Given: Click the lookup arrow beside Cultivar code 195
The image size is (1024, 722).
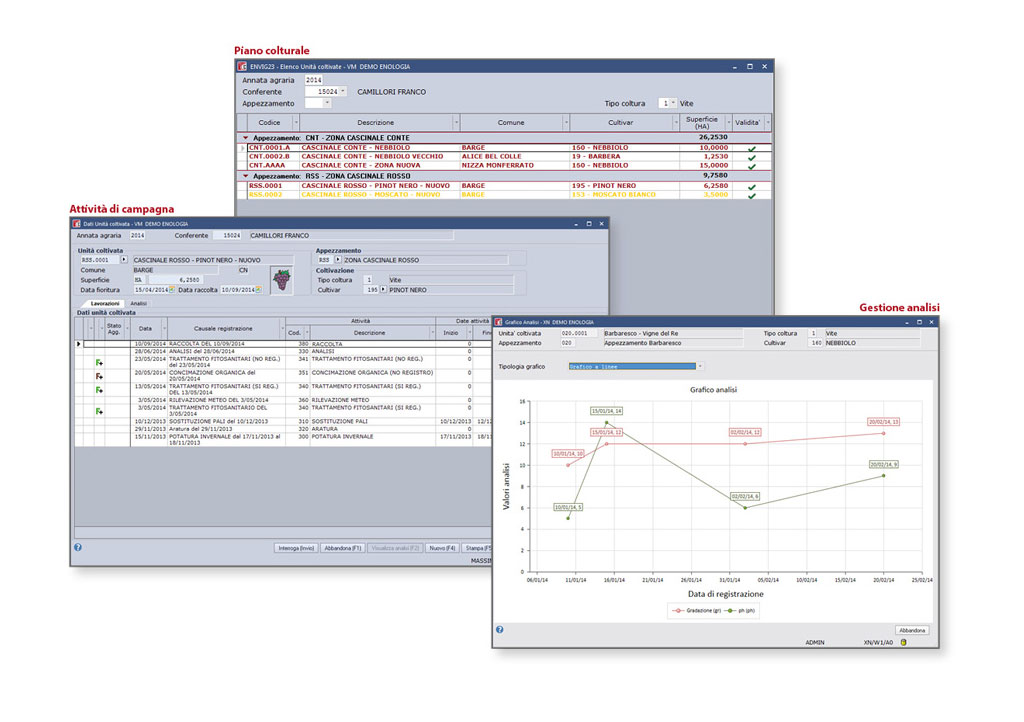Looking at the screenshot, I should [x=383, y=290].
